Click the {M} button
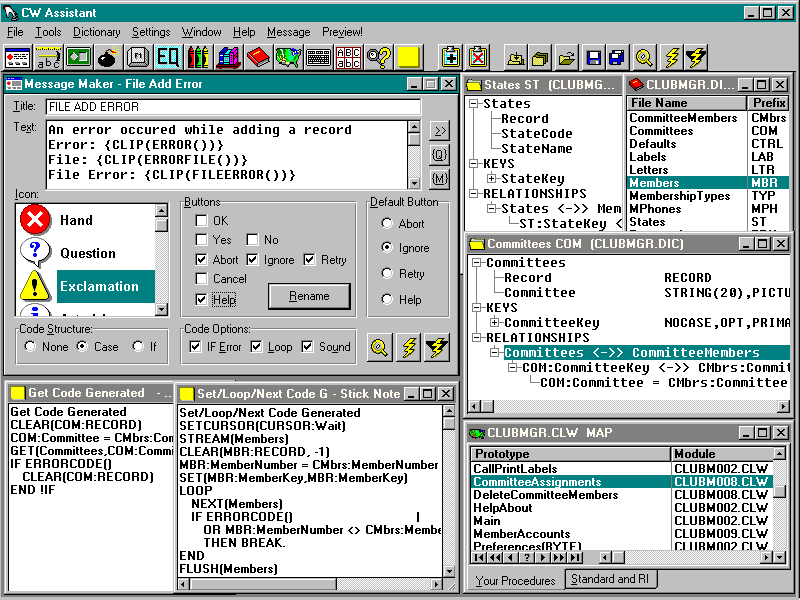 coord(439,179)
